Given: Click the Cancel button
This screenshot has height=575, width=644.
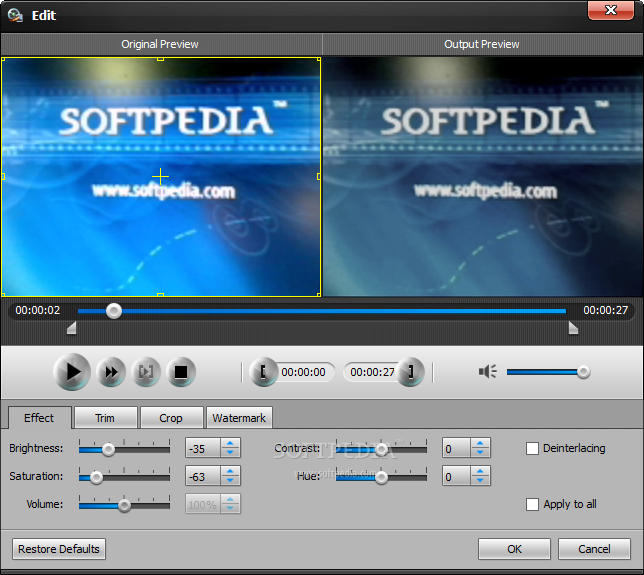Looking at the screenshot, I should pyautogui.click(x=594, y=549).
